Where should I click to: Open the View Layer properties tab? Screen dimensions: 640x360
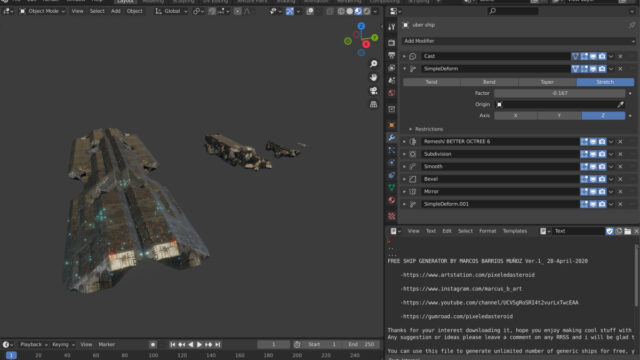pos(391,68)
